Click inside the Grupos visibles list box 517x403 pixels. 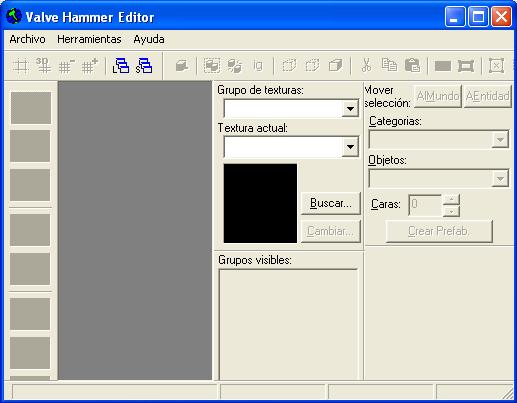[288, 324]
